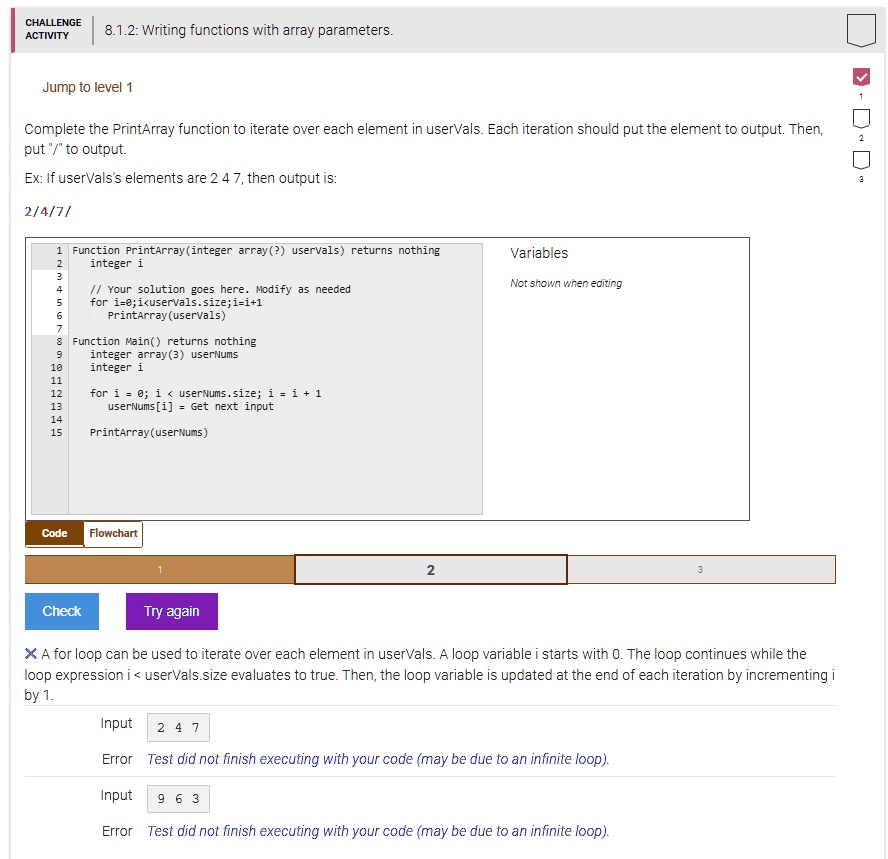The image size is (888, 859).
Task: Select the level 2 shield badge
Action: click(861, 119)
